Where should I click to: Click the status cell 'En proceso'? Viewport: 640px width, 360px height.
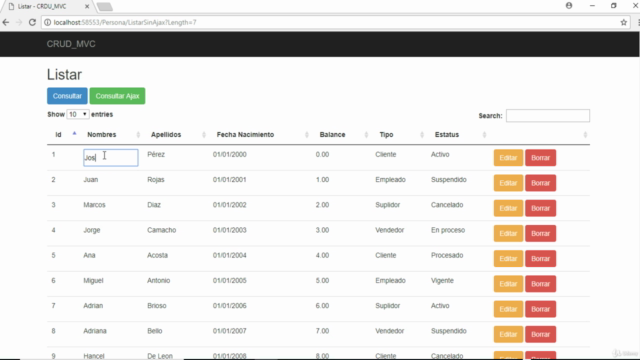click(448, 230)
